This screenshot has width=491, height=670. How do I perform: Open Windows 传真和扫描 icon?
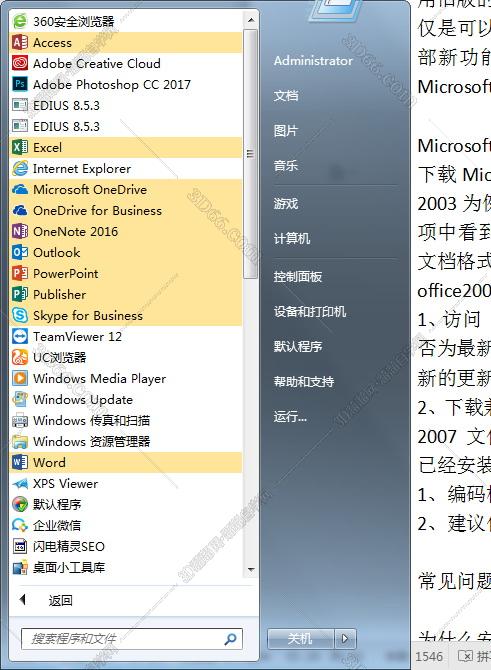20,420
